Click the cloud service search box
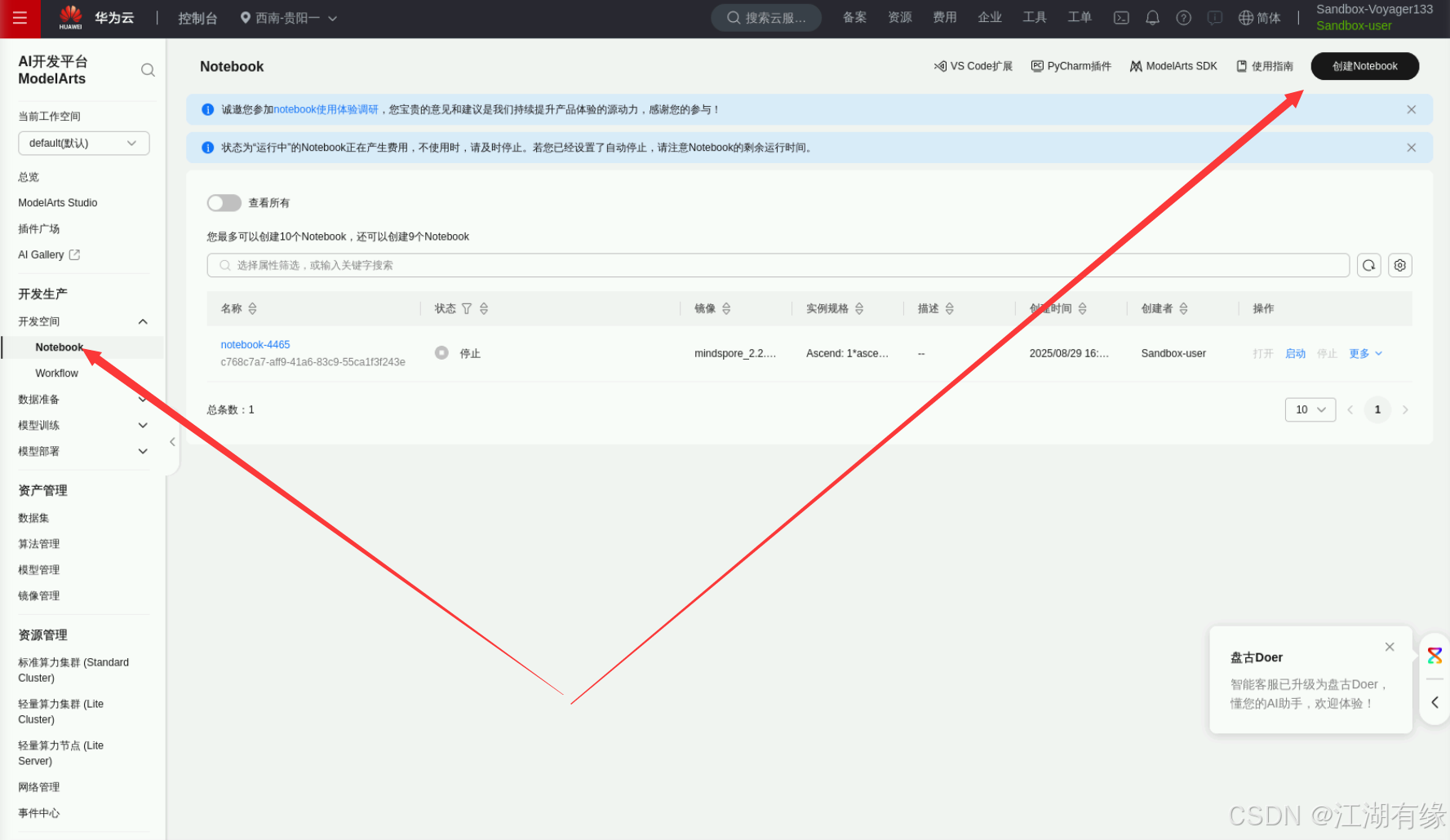 click(x=766, y=18)
